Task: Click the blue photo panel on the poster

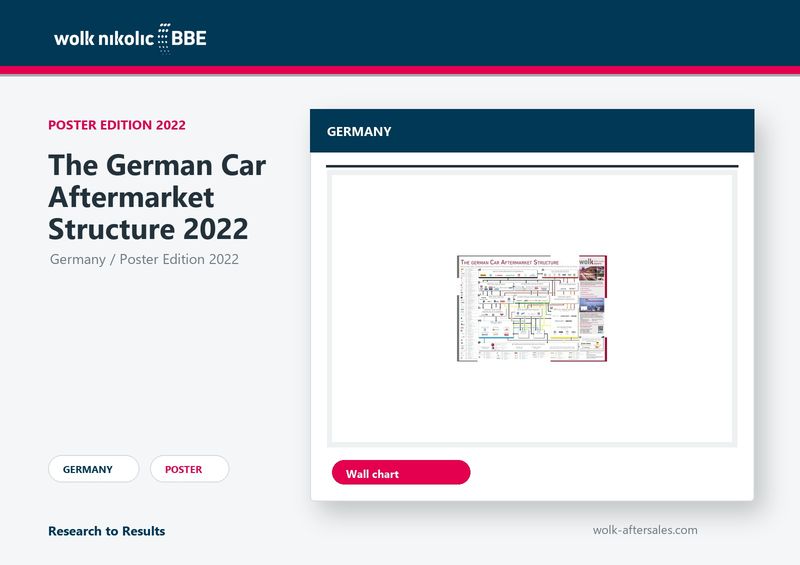Action: pyautogui.click(x=591, y=305)
